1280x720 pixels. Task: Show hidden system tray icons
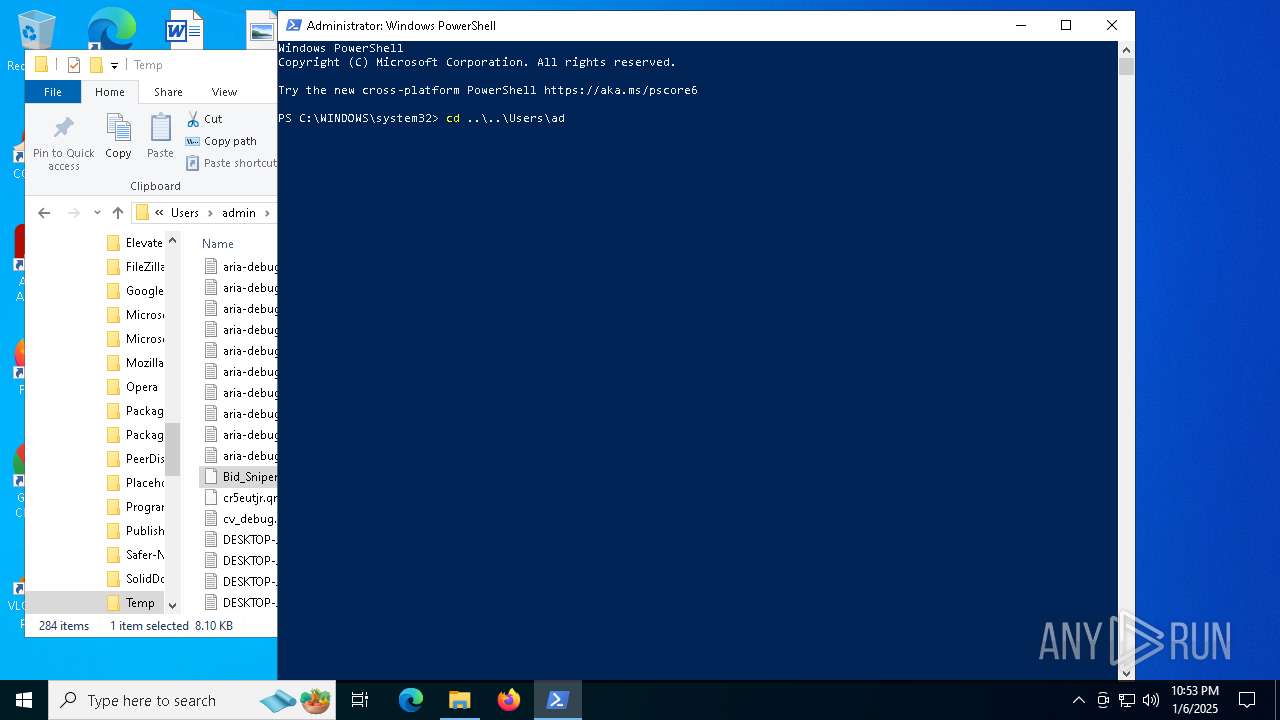[x=1078, y=700]
